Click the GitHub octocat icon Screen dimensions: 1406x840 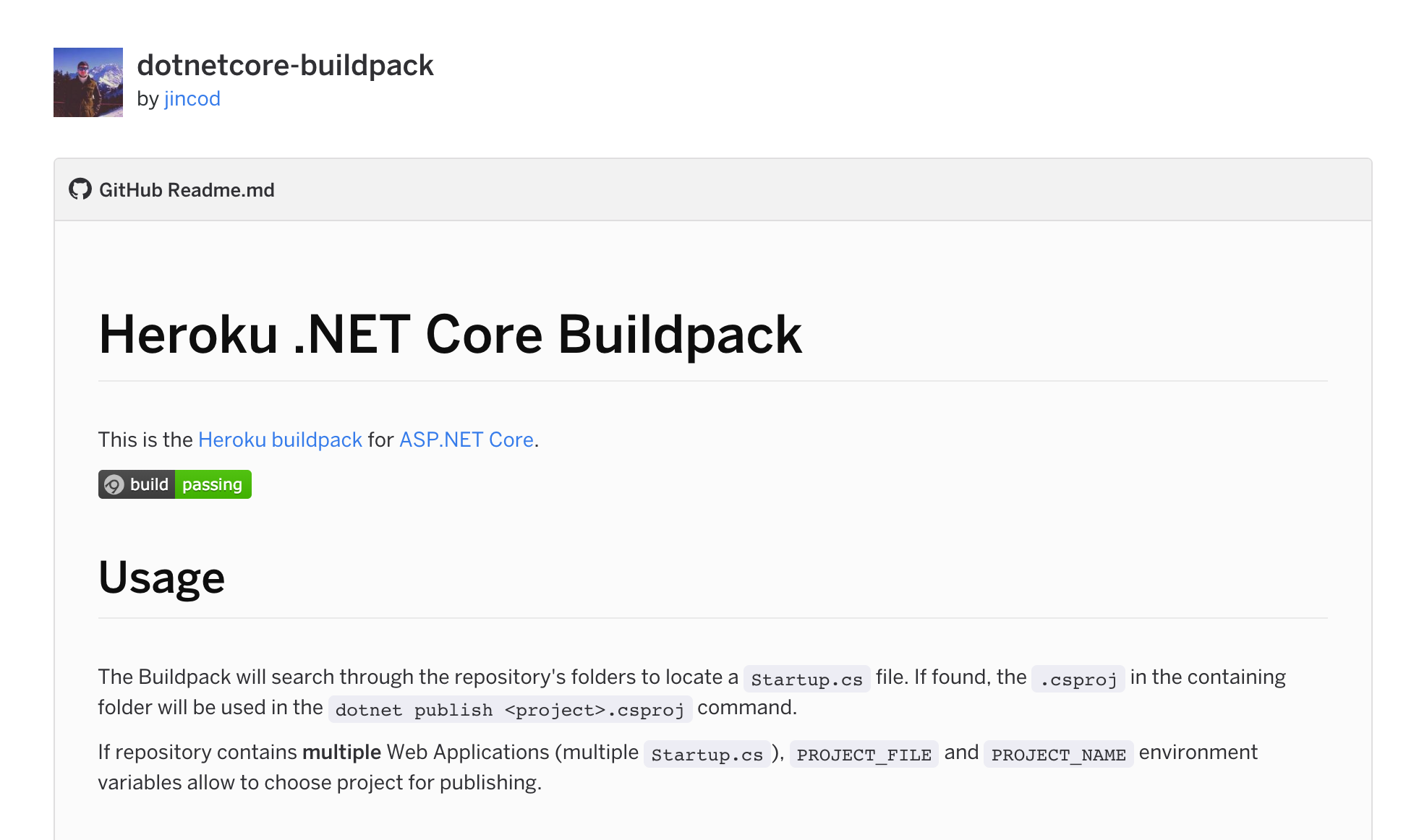[x=80, y=189]
